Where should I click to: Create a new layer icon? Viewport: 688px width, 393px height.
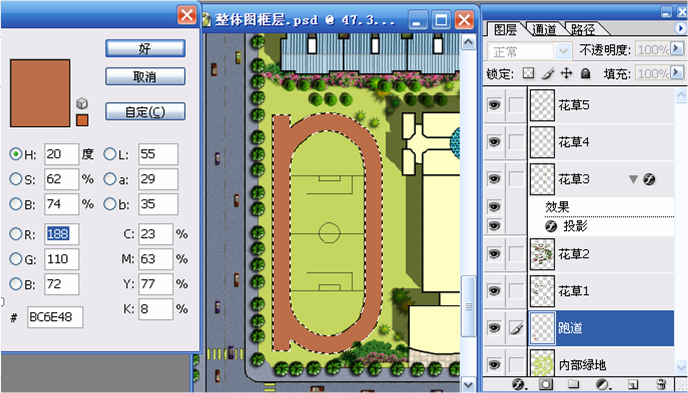pos(632,385)
